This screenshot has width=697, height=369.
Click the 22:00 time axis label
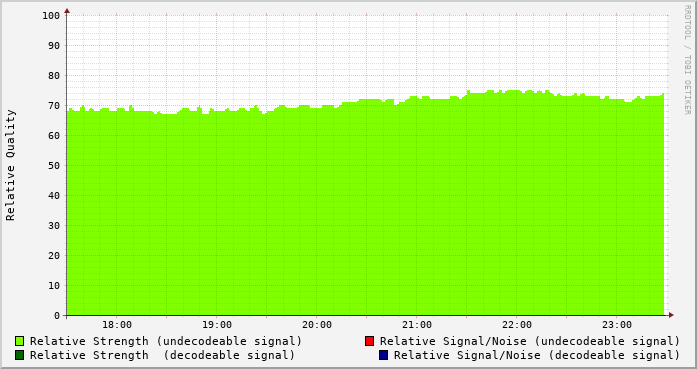tap(517, 325)
